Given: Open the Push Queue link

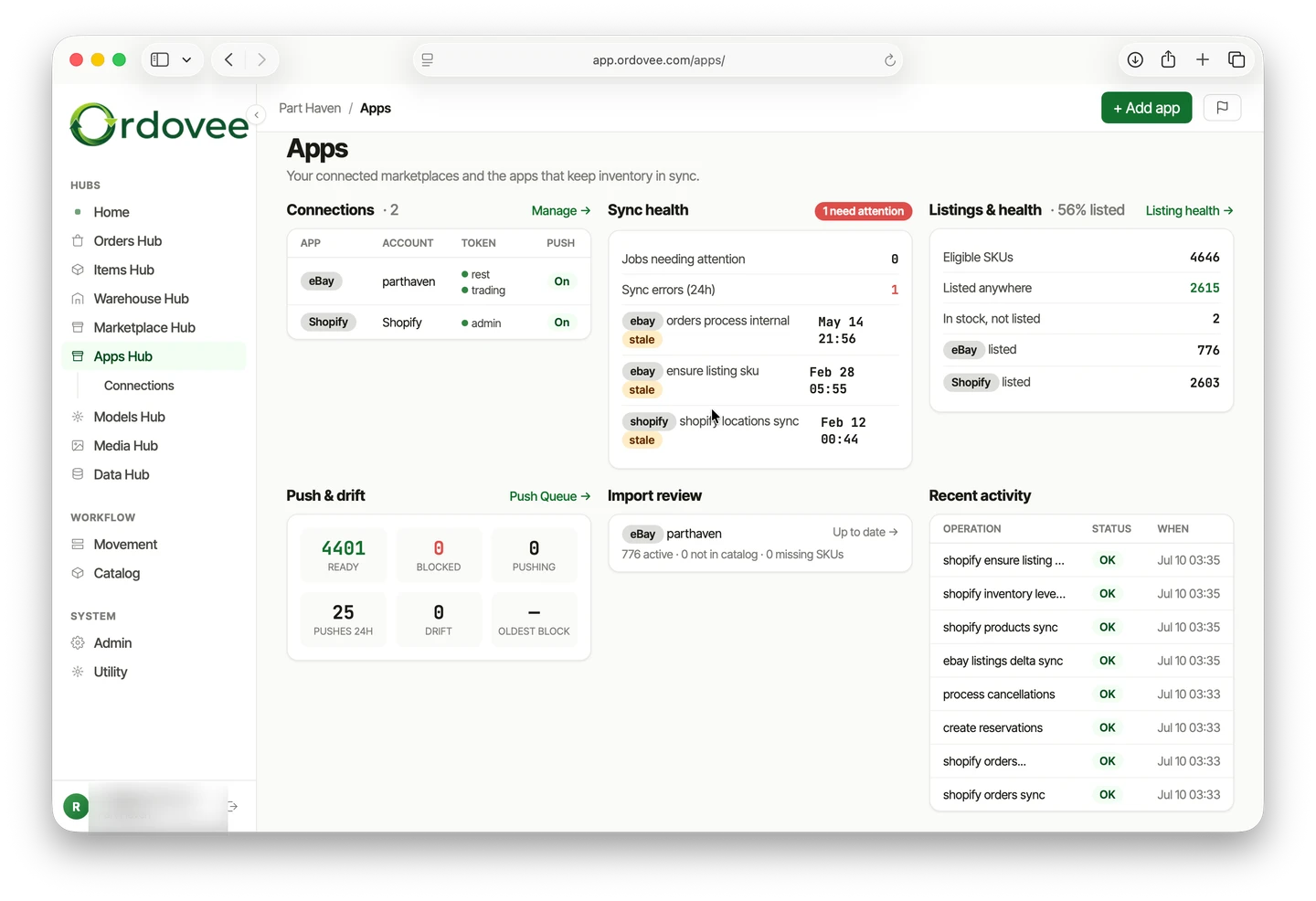Looking at the screenshot, I should tap(550, 496).
